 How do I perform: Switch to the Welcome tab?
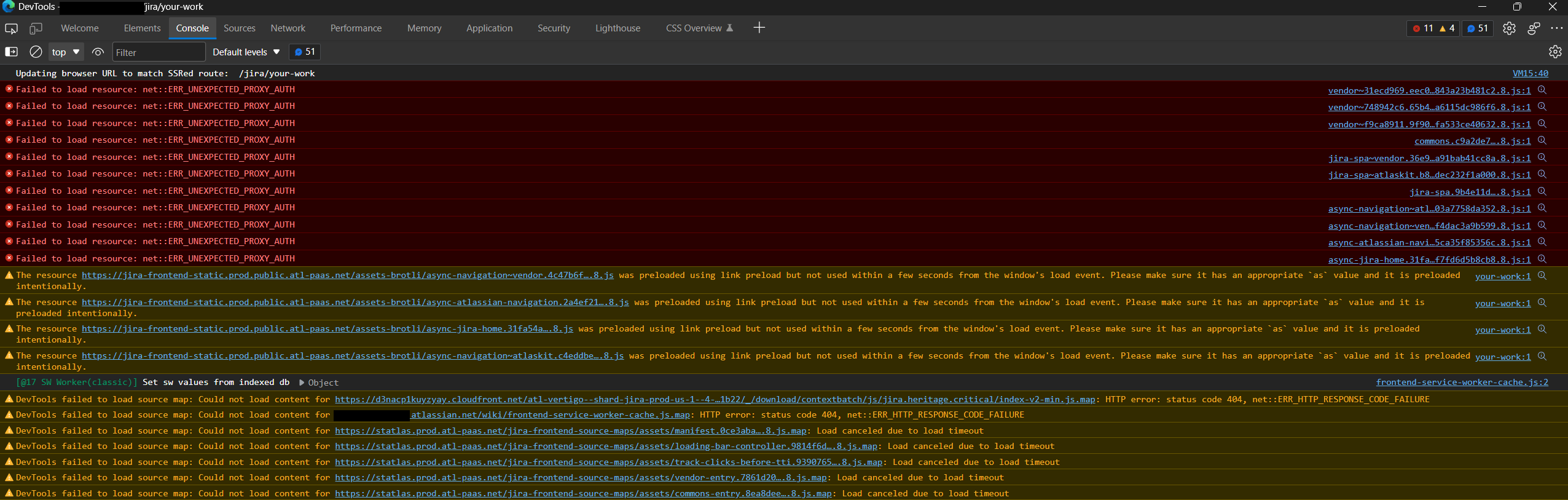[80, 28]
